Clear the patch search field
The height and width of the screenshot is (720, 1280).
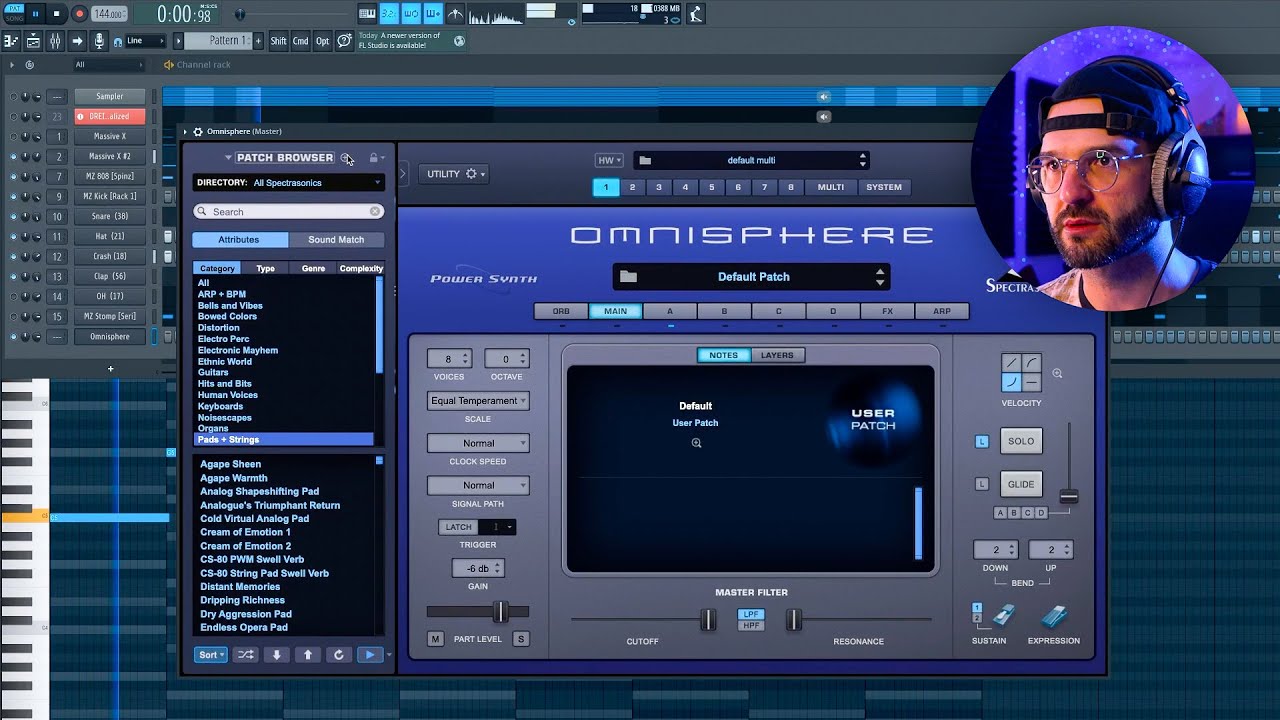pos(375,212)
